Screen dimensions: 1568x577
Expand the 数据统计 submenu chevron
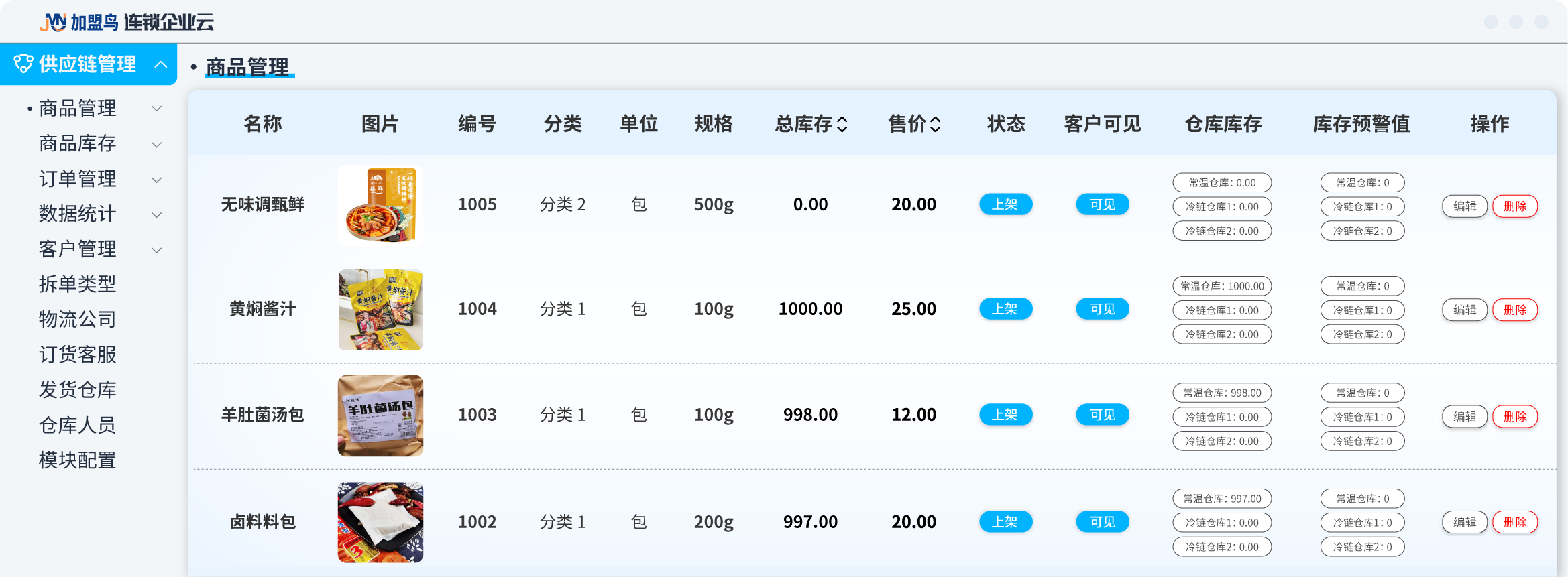[x=157, y=215]
